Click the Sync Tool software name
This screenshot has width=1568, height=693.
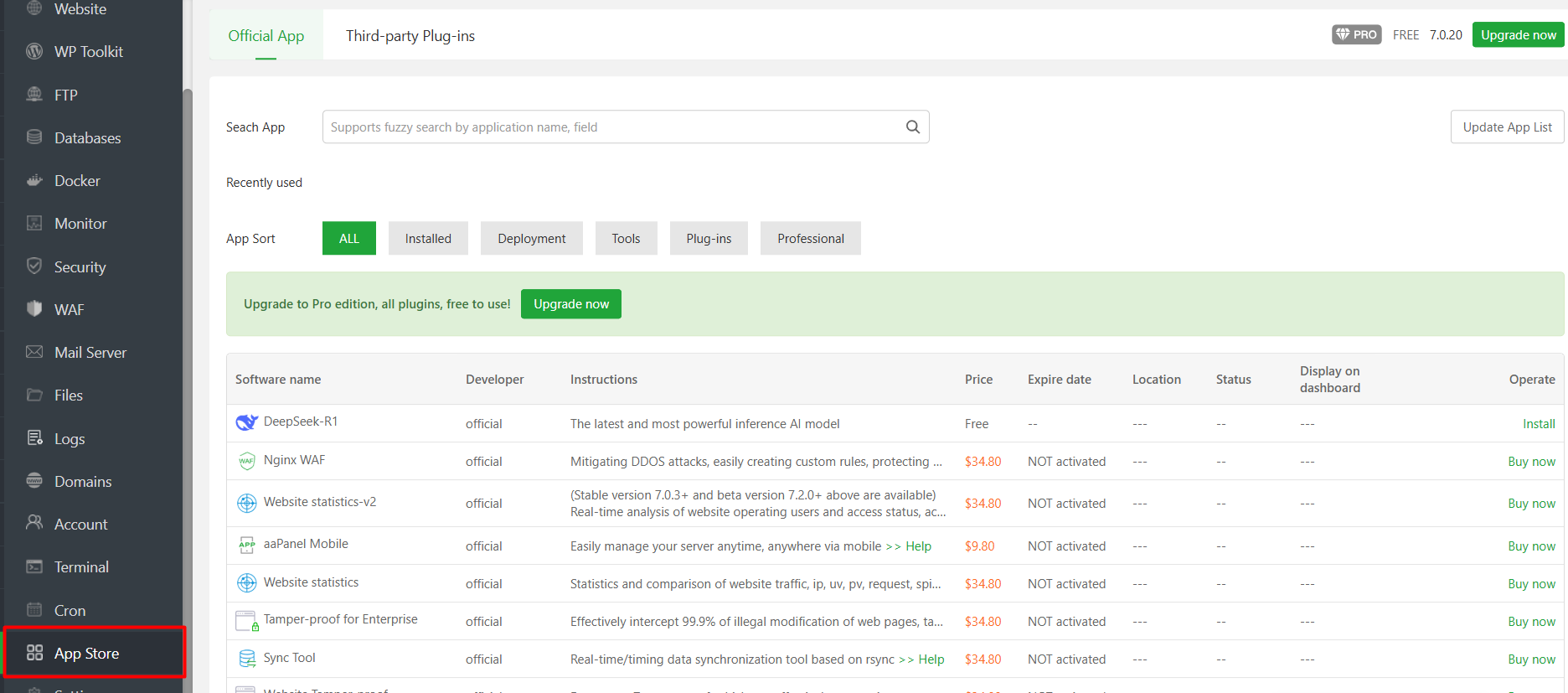[x=290, y=658]
